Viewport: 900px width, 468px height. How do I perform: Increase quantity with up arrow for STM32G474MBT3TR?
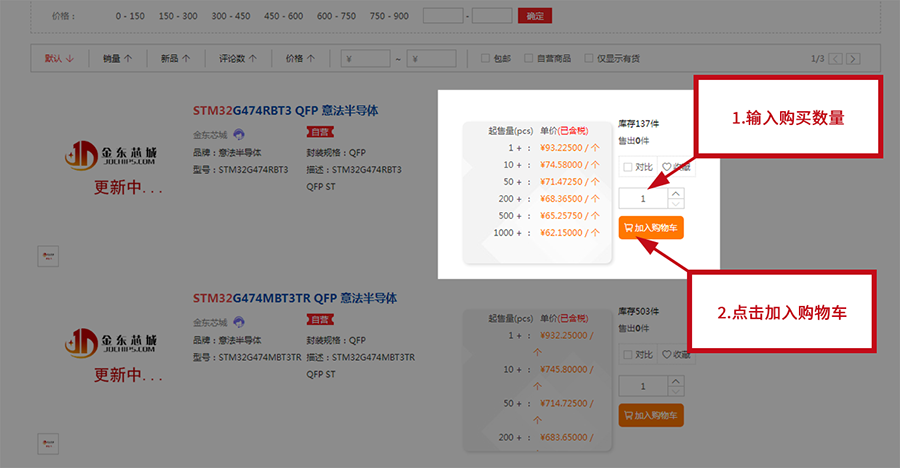click(676, 380)
